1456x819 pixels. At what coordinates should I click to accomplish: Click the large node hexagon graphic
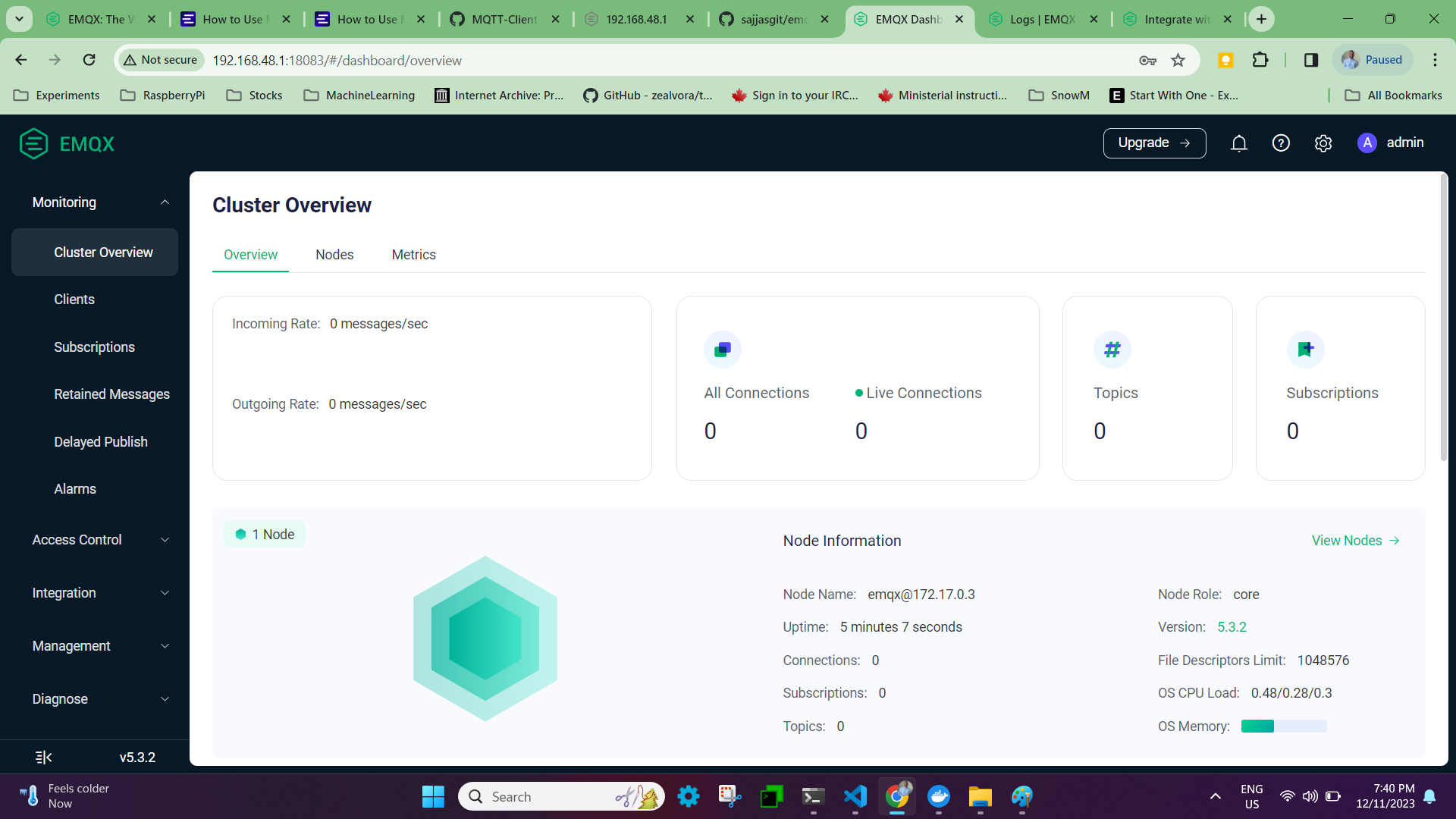click(x=485, y=639)
